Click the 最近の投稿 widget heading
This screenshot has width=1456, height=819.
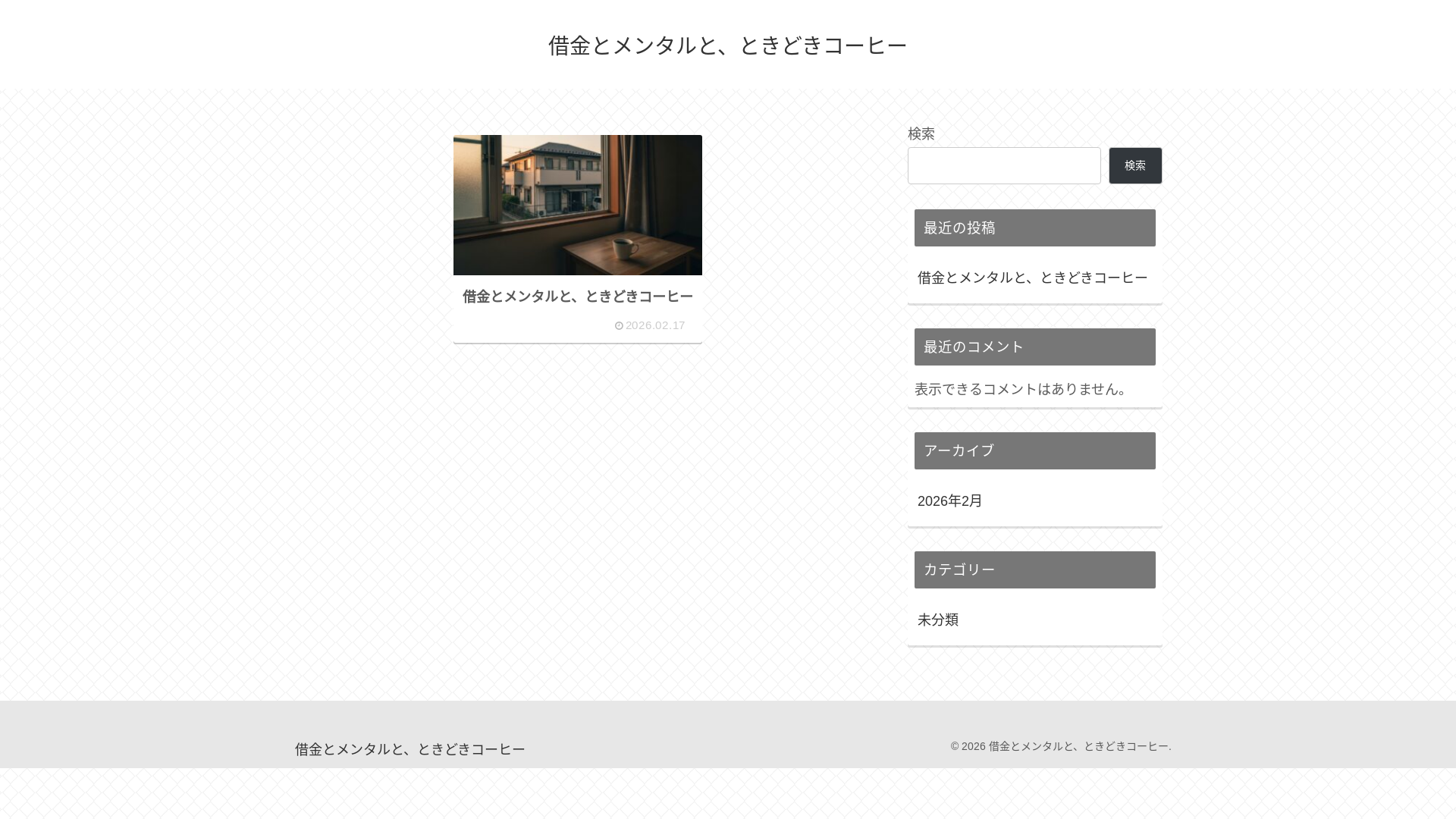tap(1035, 227)
